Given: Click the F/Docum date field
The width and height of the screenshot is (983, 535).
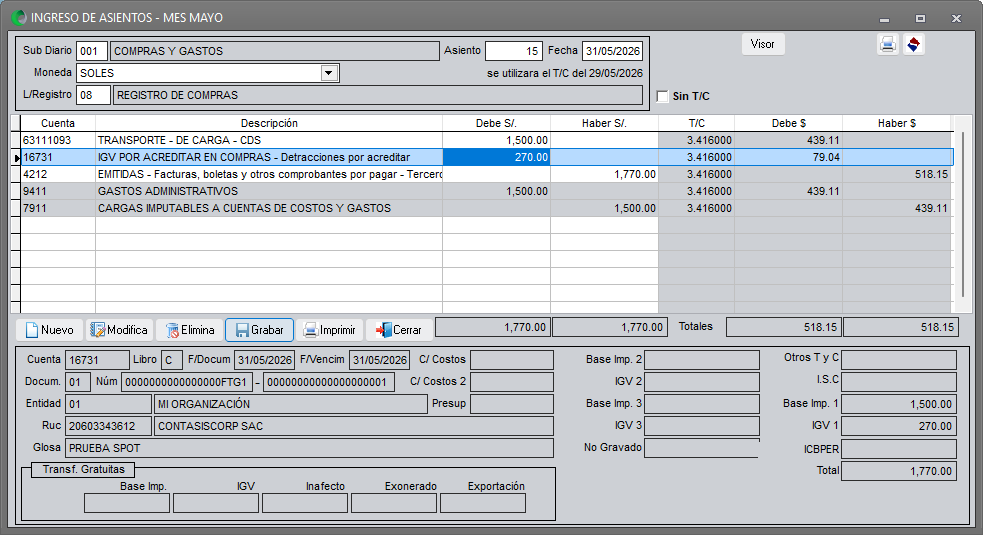Looking at the screenshot, I should 264,360.
